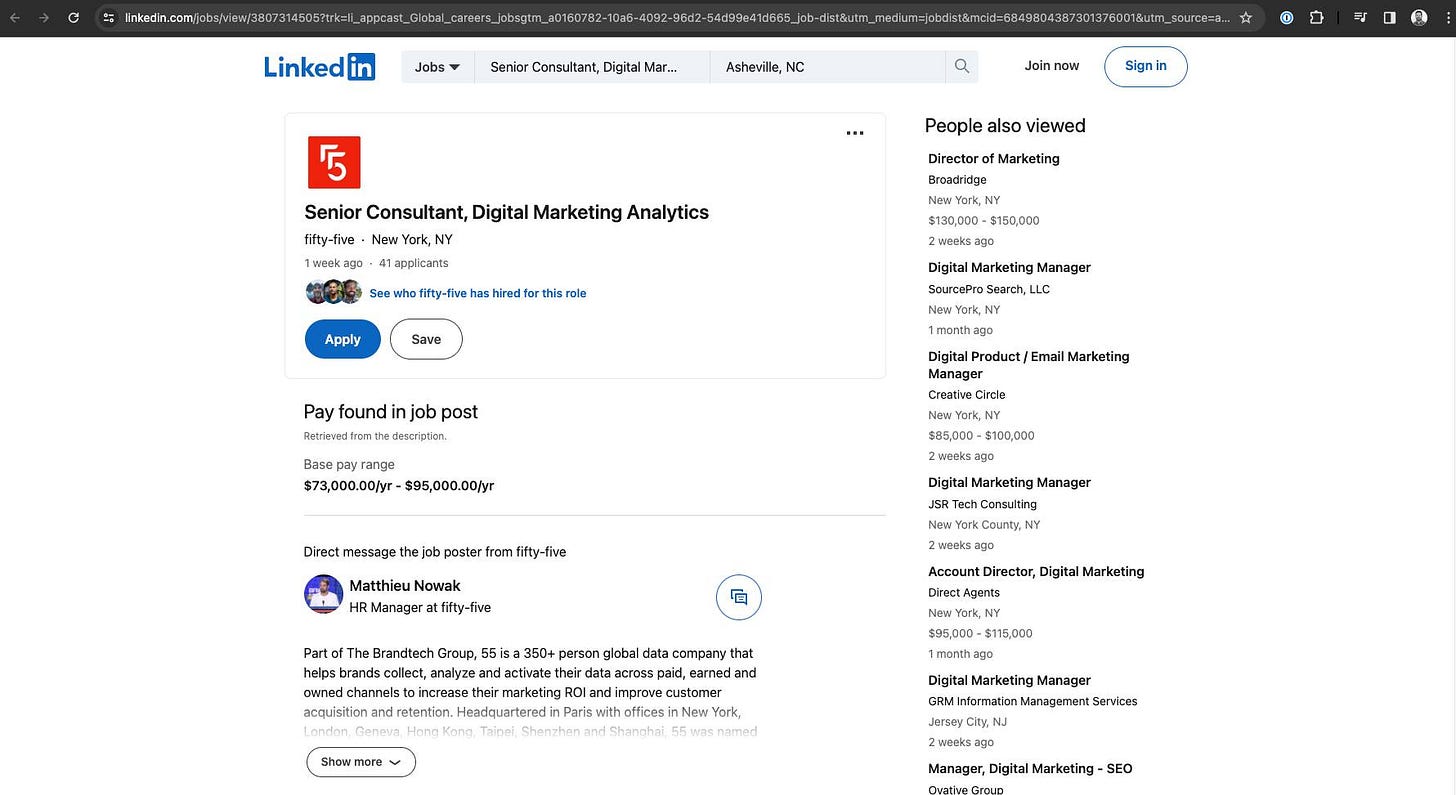Screen dimensions: 1456x795
Task: Open Manager, Digital Marketing - SEO job
Action: click(x=1030, y=768)
